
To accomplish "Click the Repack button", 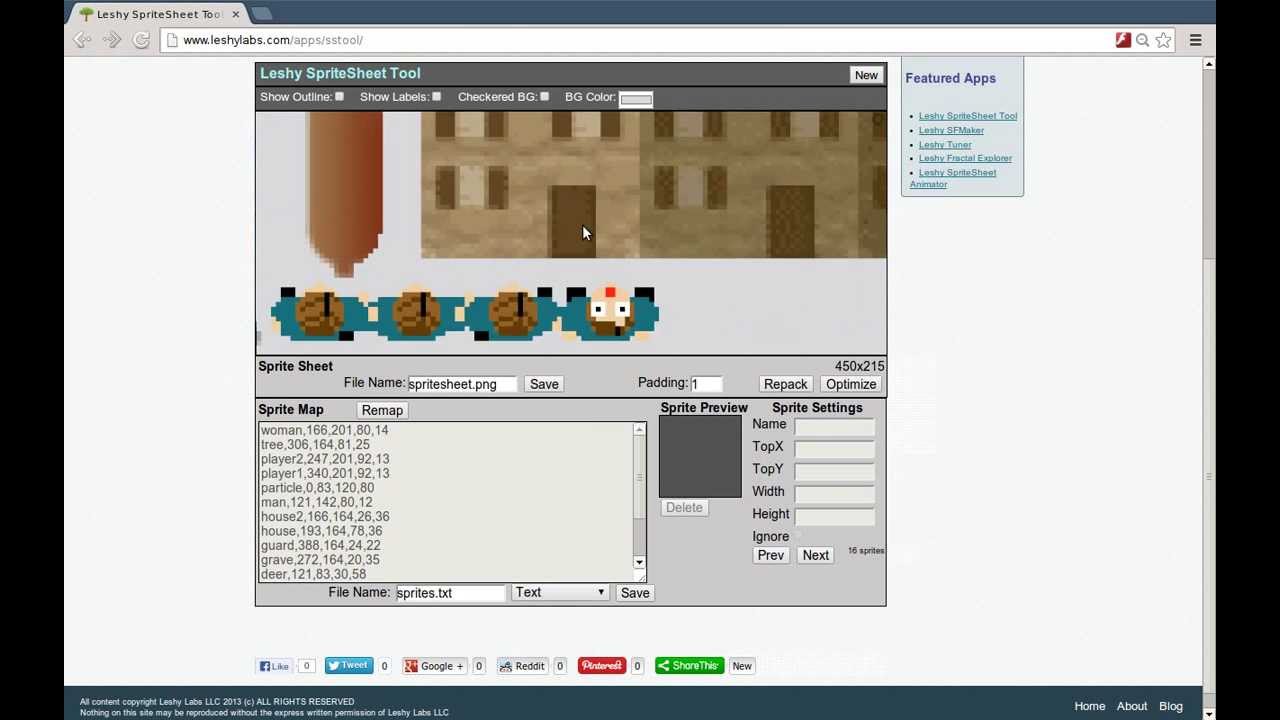I will 785,384.
